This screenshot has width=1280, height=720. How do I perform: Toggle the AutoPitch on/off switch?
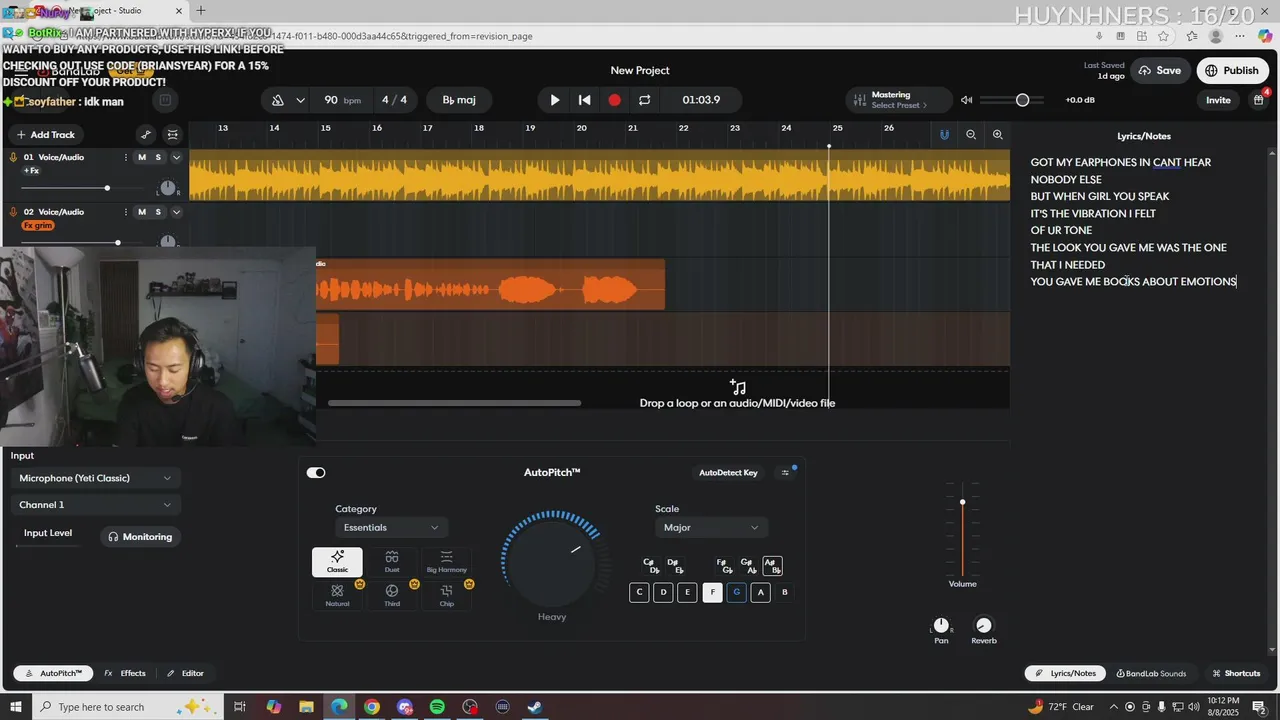[x=316, y=473]
